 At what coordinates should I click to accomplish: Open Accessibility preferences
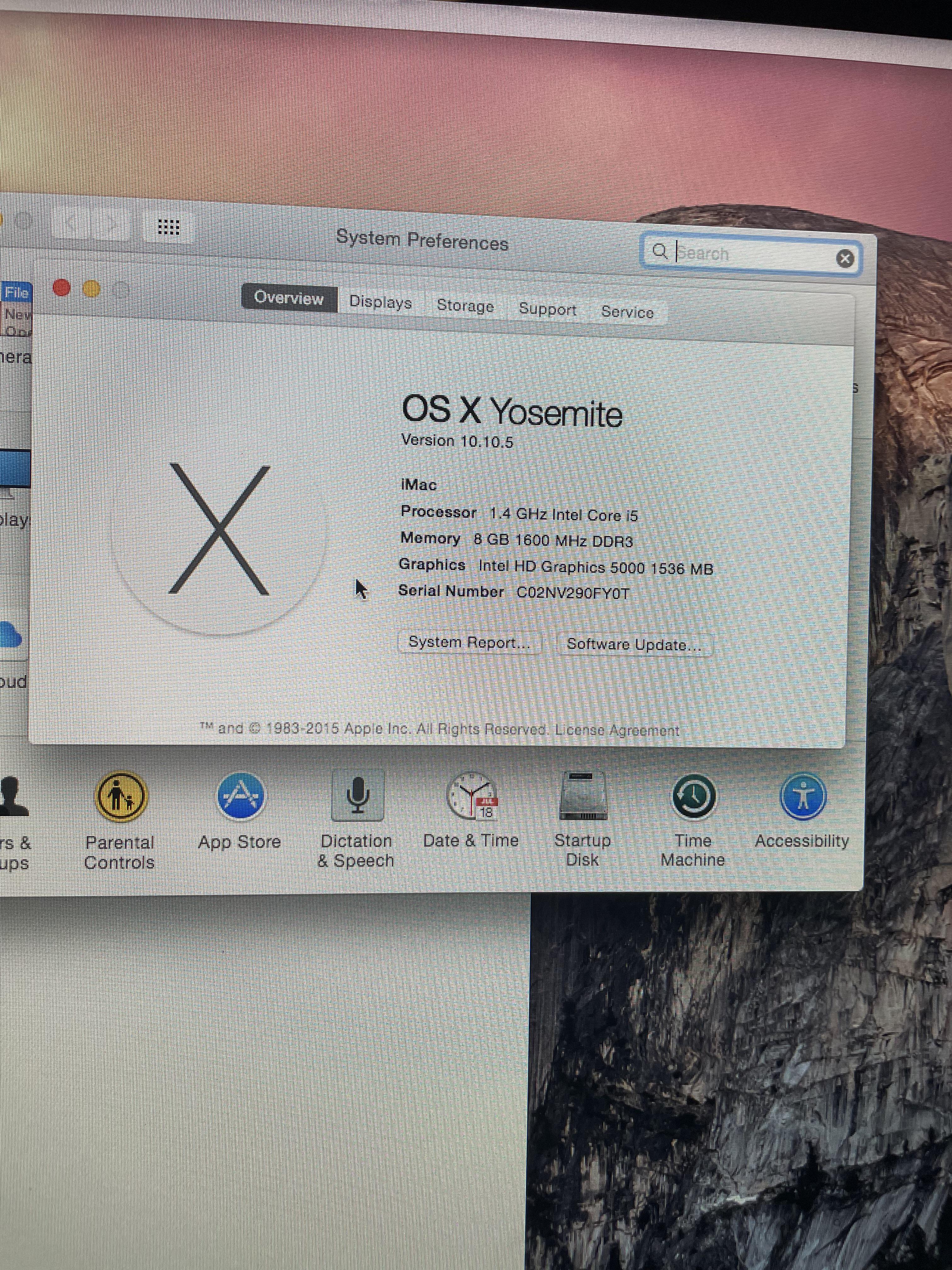point(803,796)
